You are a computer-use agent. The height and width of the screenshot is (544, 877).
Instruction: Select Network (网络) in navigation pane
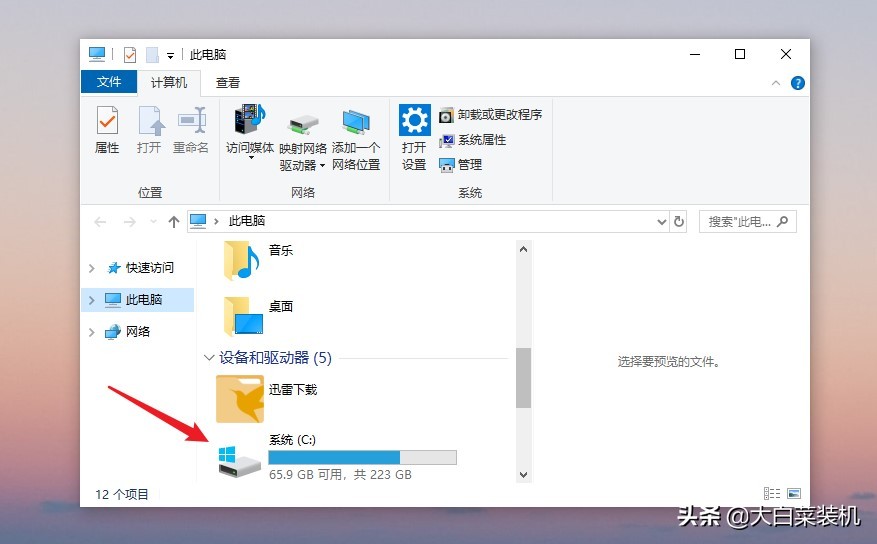[x=128, y=332]
